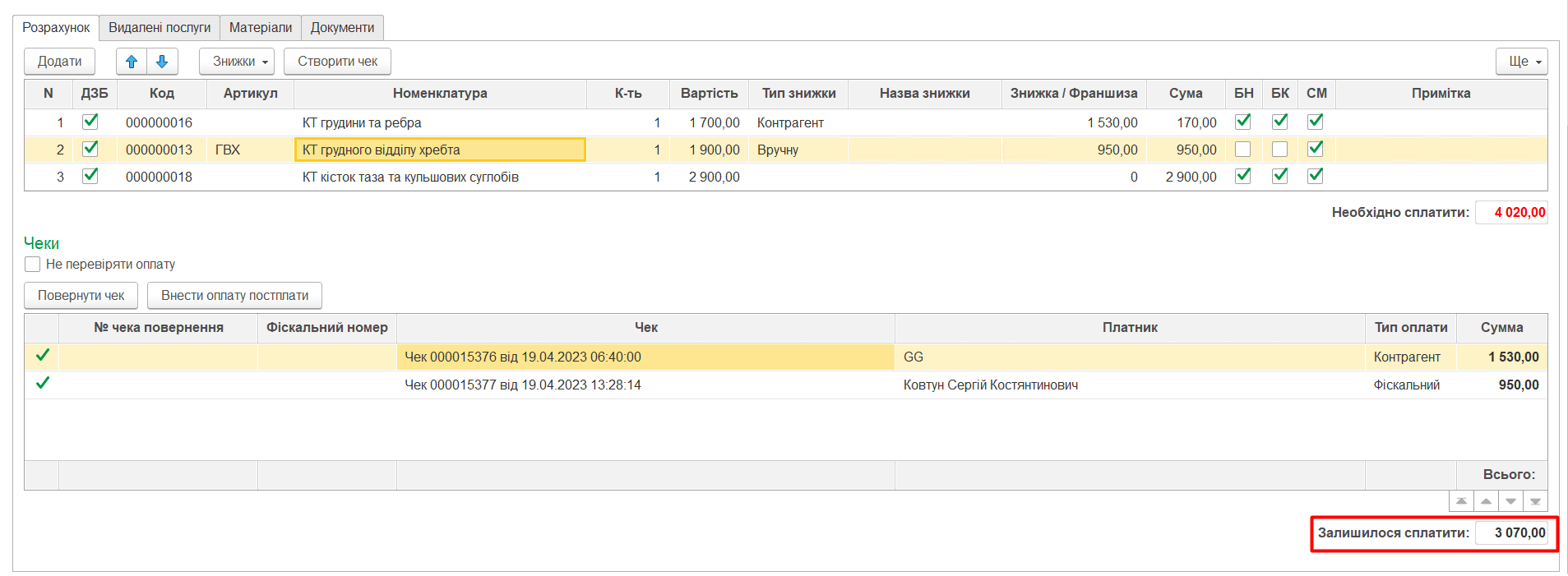Jump to last row in receipts list
Screen dimensions: 1568x576
pyautogui.click(x=1535, y=501)
